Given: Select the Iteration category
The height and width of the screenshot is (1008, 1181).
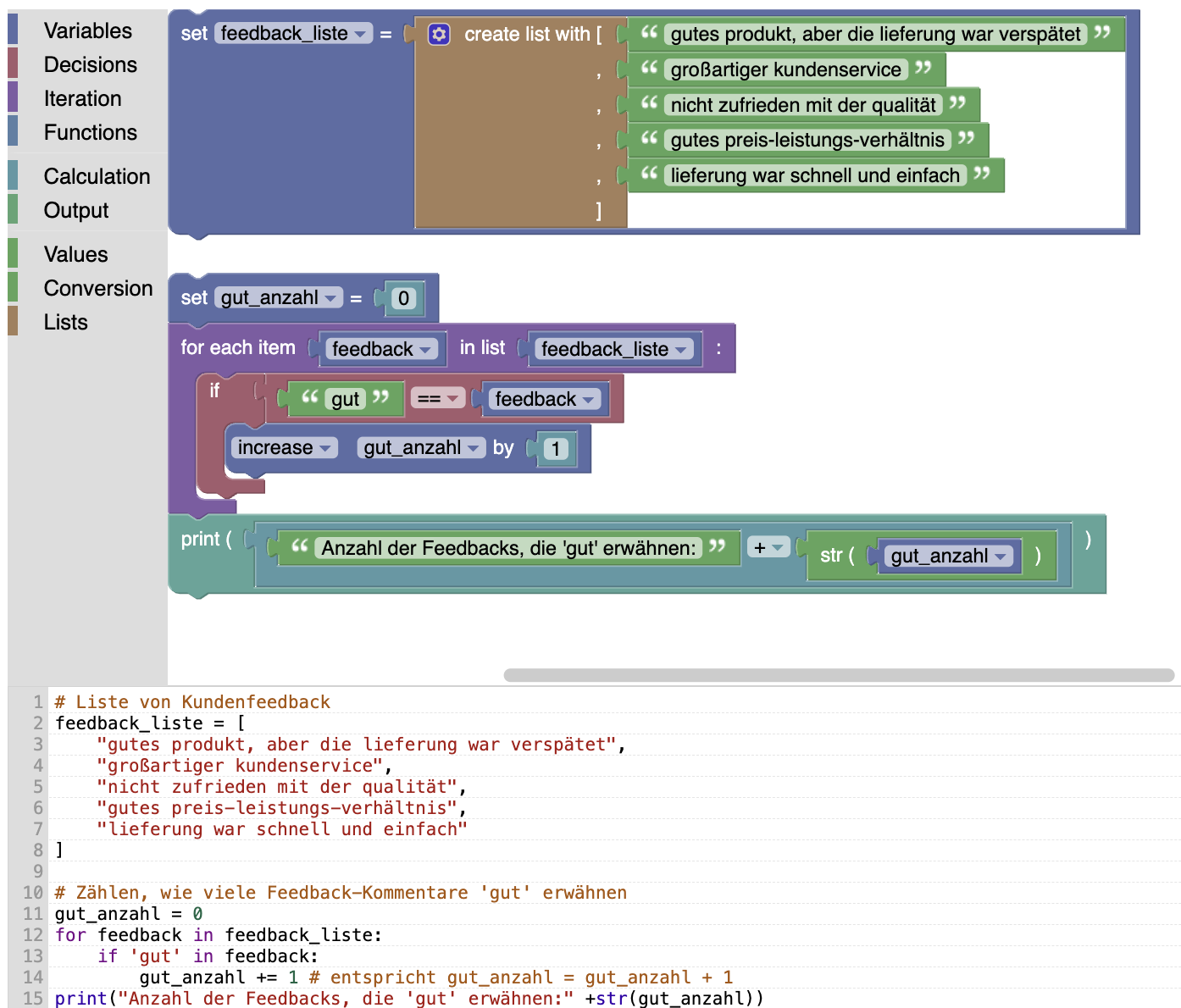Looking at the screenshot, I should click(82, 98).
